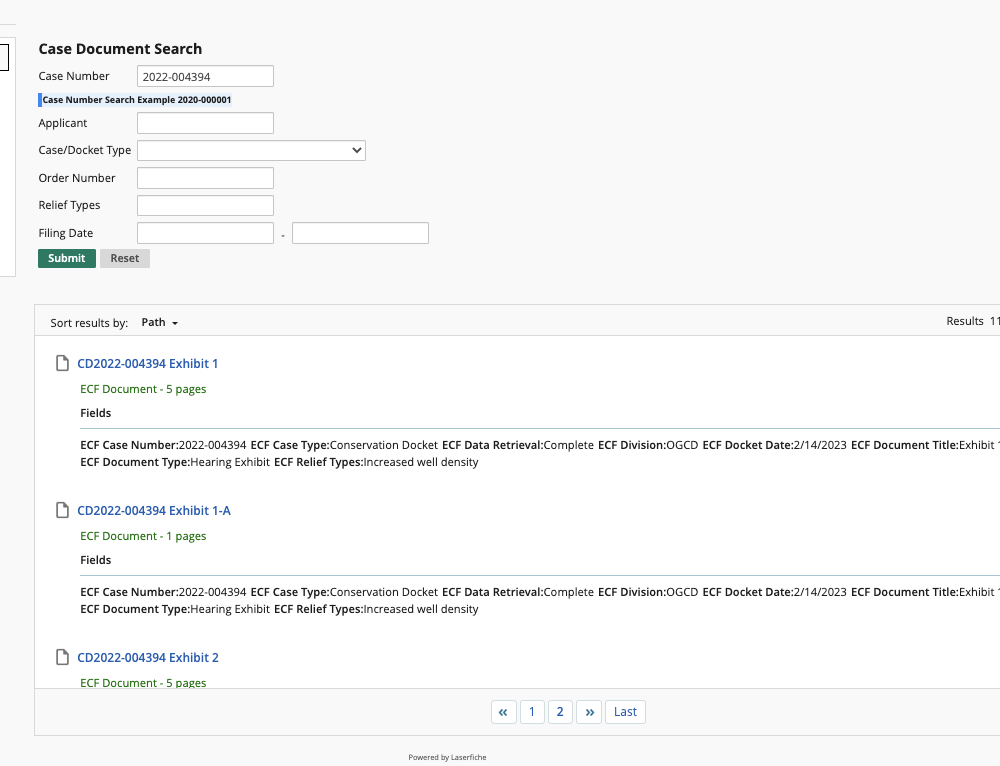Go to first results page arrow
Viewport: 1000px width, 766px height.
point(503,712)
